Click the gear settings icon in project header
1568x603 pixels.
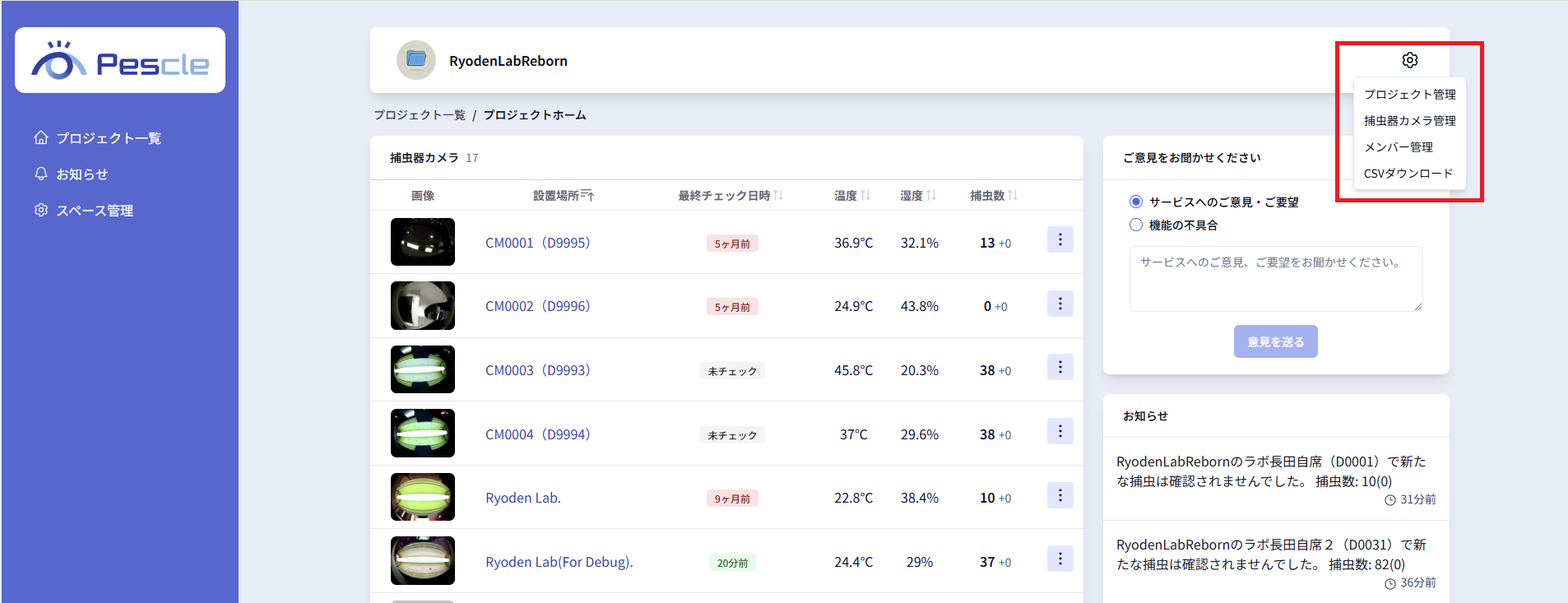point(1409,60)
